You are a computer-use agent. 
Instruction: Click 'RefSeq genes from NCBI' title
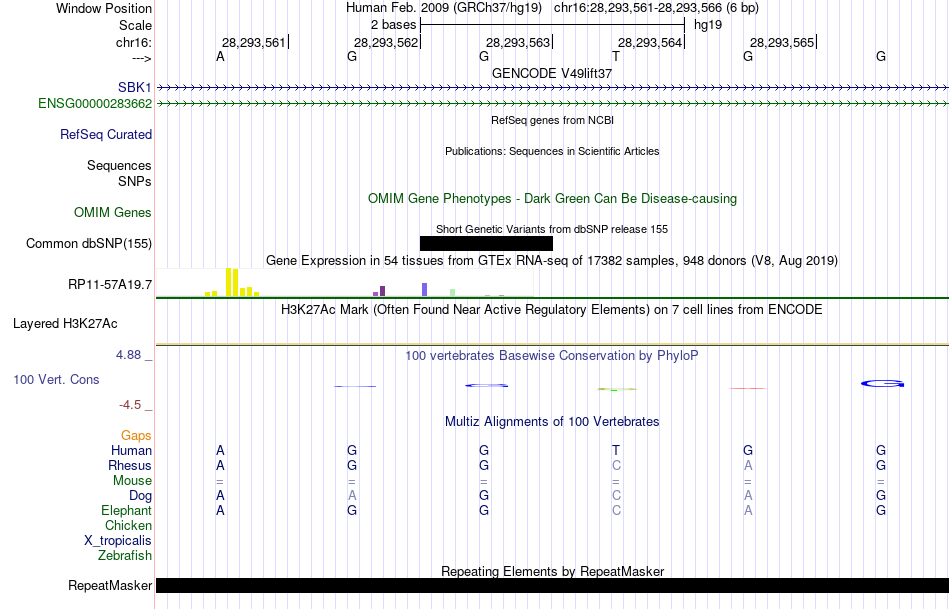(x=552, y=120)
